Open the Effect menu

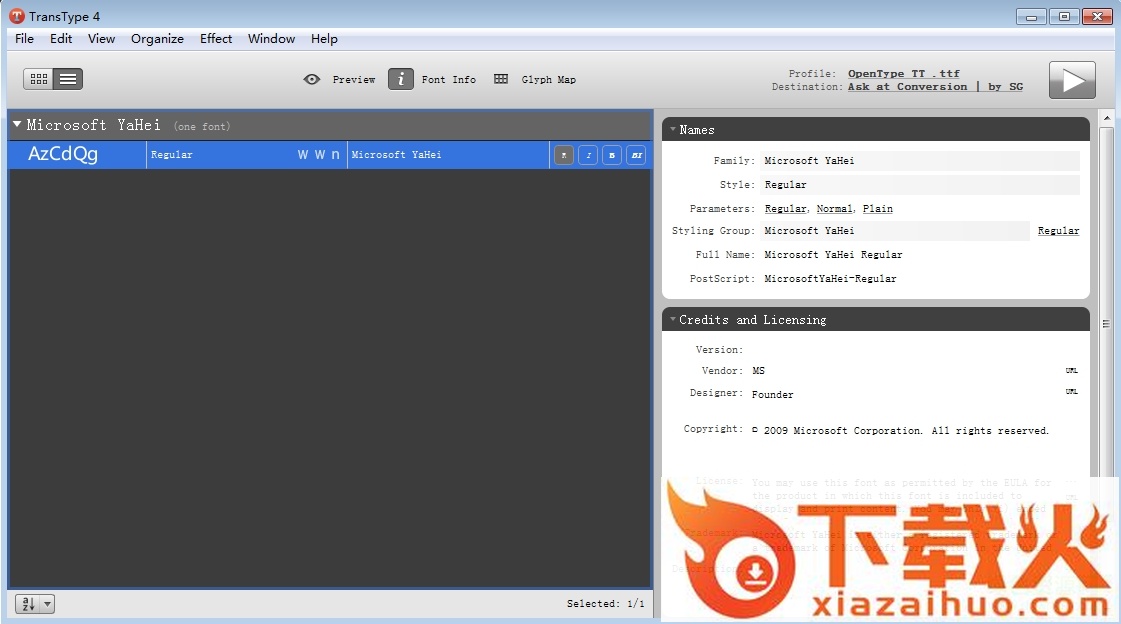(216, 39)
